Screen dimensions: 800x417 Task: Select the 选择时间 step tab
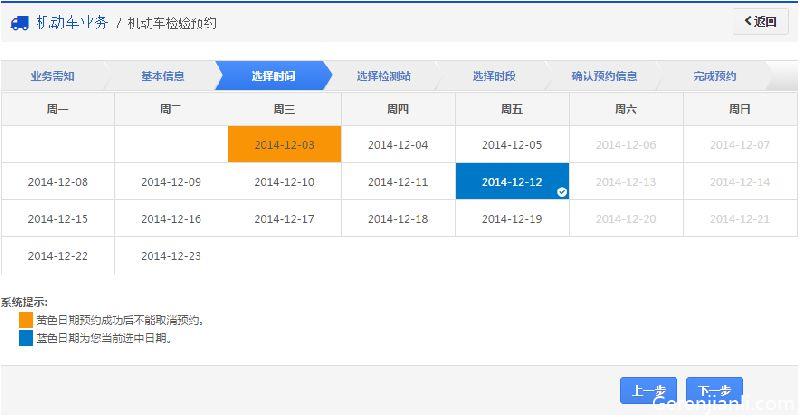coord(273,76)
